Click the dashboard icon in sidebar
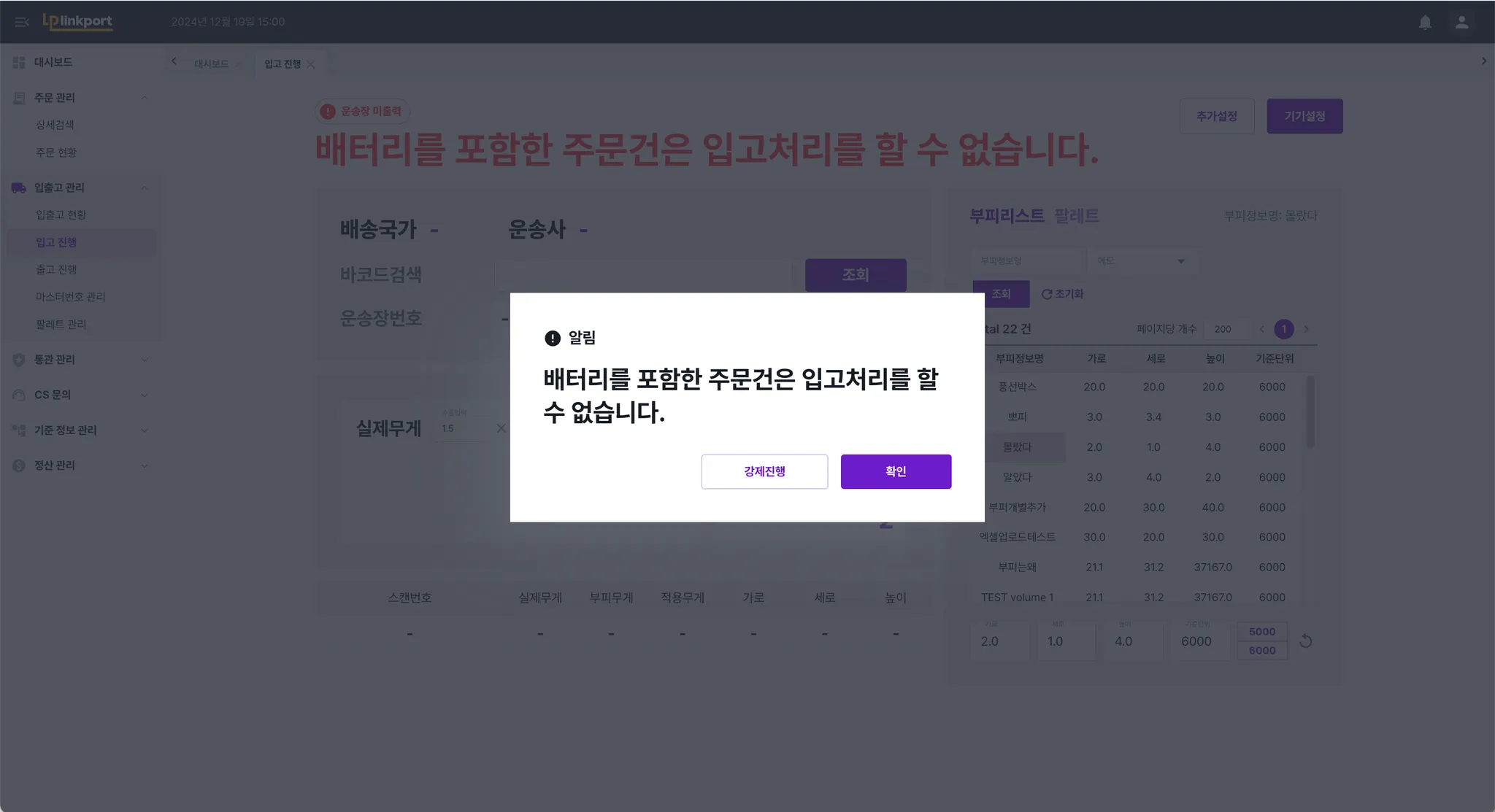Viewport: 1495px width, 812px height. coord(19,63)
